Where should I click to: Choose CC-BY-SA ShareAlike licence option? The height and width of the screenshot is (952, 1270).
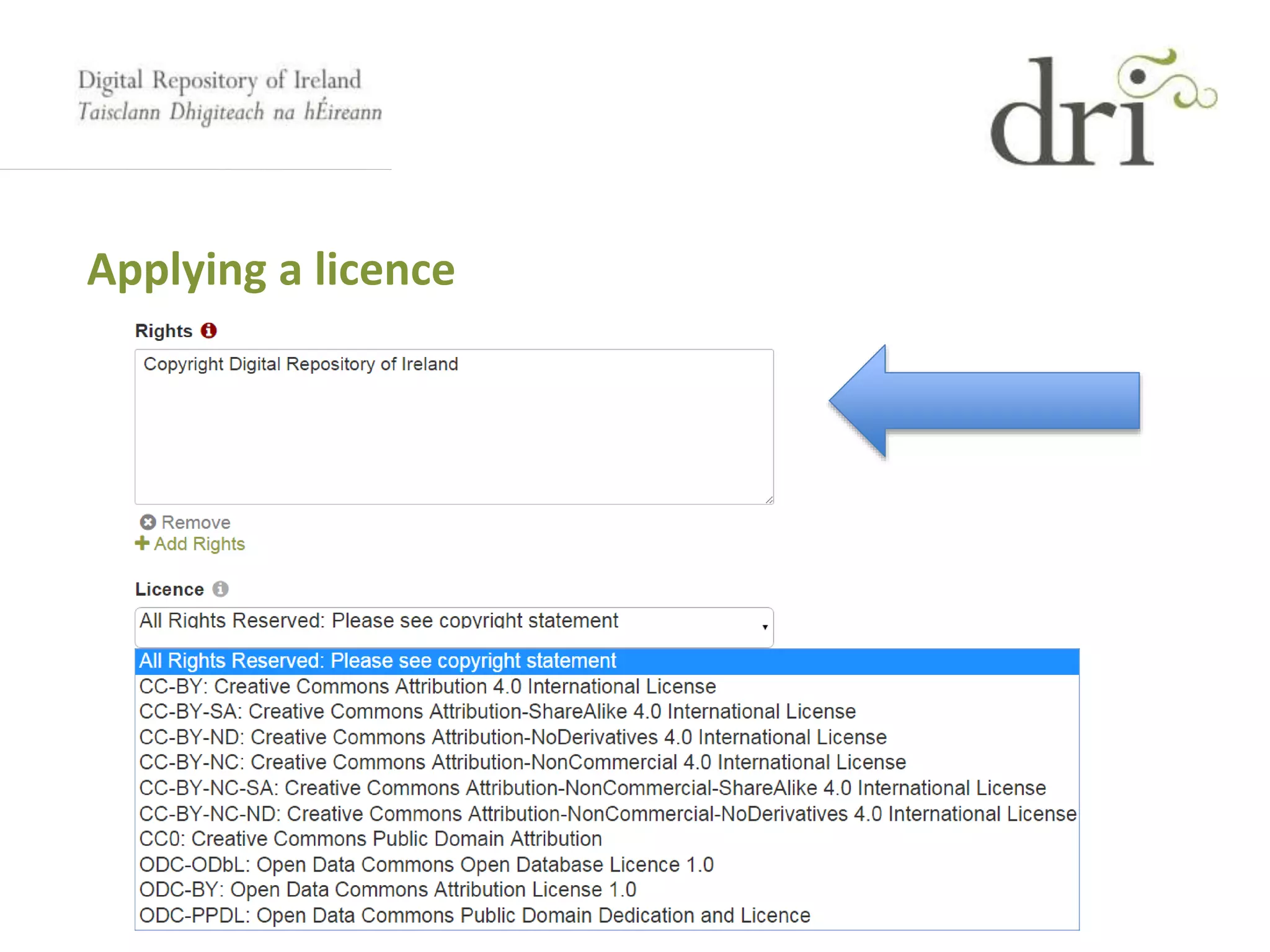(607, 712)
